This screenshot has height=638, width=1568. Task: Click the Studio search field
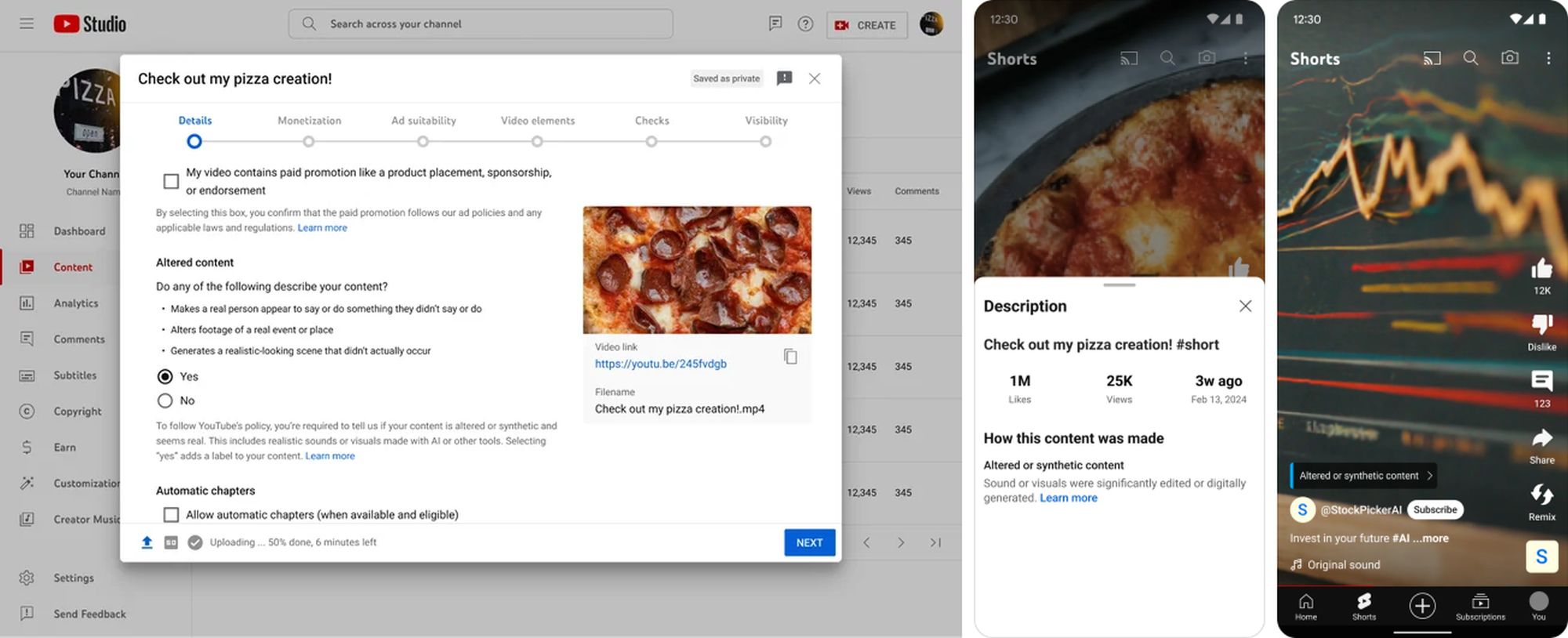pyautogui.click(x=480, y=24)
